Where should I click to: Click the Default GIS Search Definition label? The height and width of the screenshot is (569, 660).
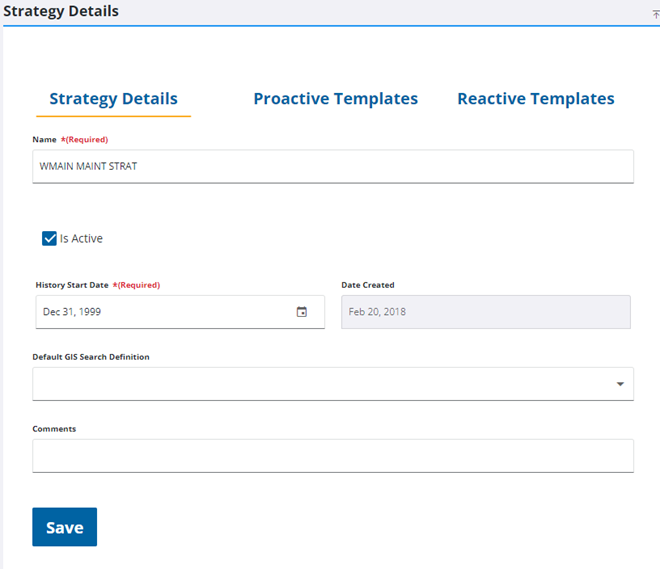tap(91, 357)
